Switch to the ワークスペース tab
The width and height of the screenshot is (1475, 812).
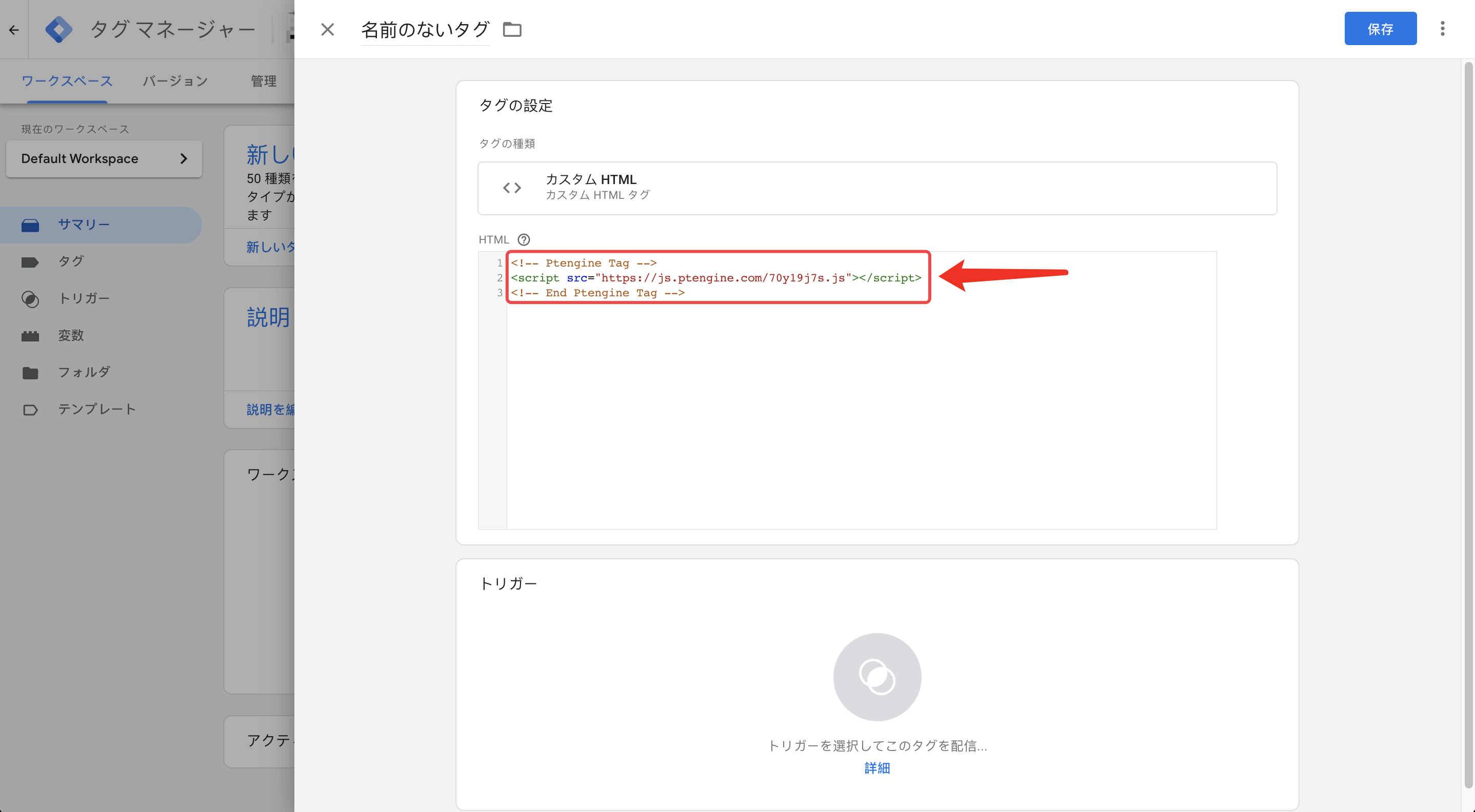67,80
